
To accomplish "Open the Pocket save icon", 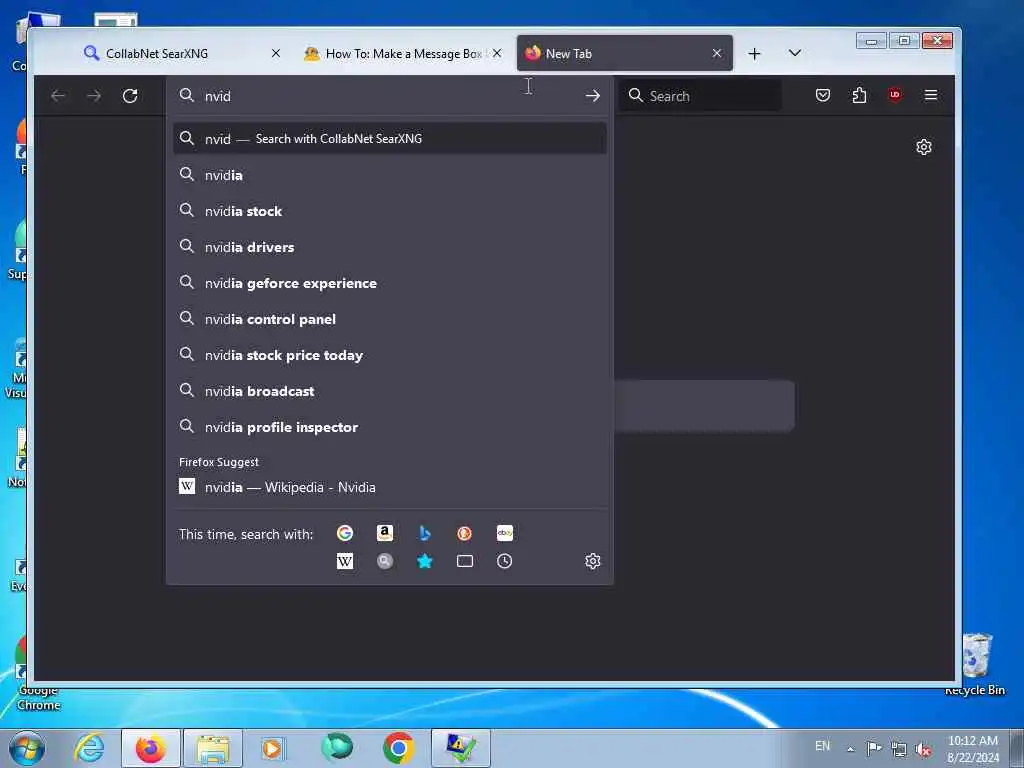I will [x=823, y=95].
